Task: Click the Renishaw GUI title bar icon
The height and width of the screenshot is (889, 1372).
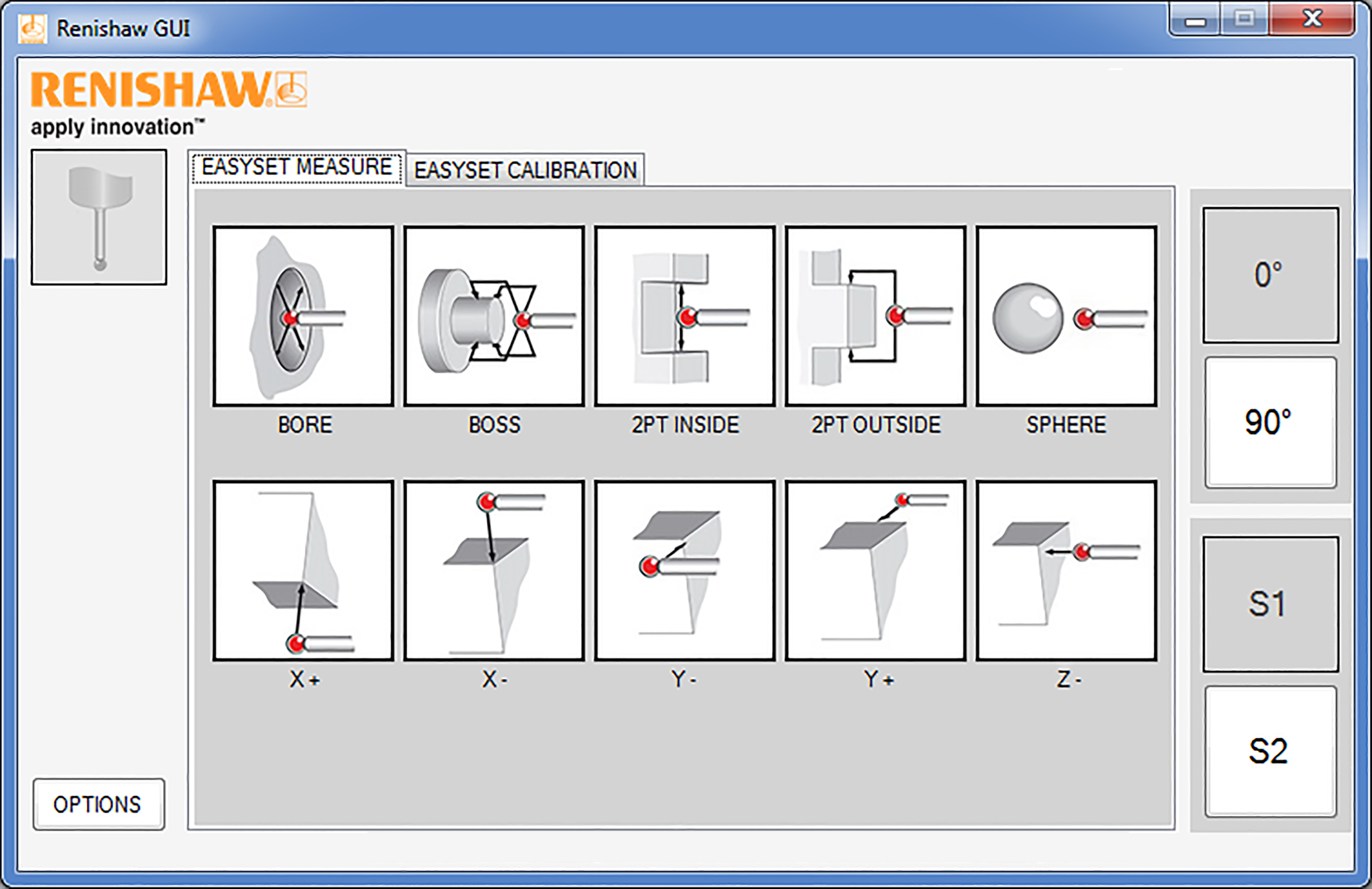Action: (32, 29)
